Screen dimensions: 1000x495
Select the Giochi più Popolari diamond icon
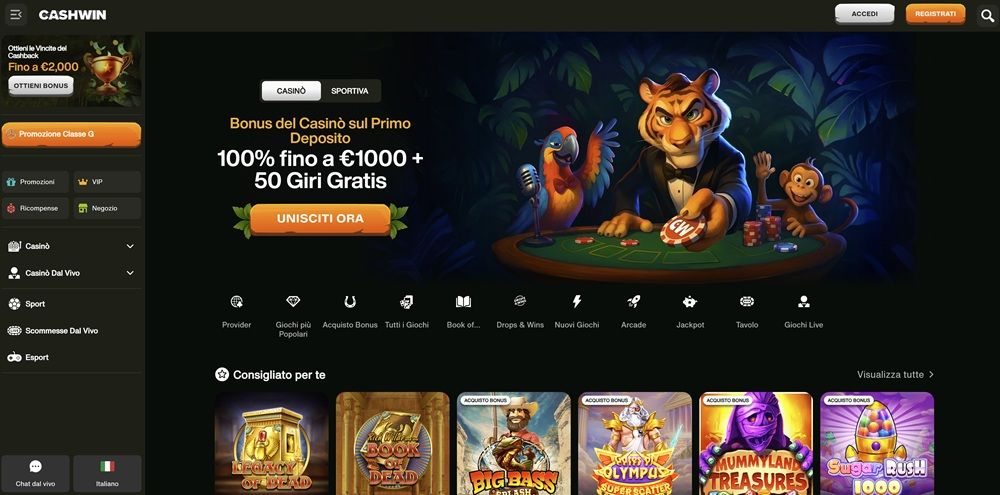[x=293, y=302]
